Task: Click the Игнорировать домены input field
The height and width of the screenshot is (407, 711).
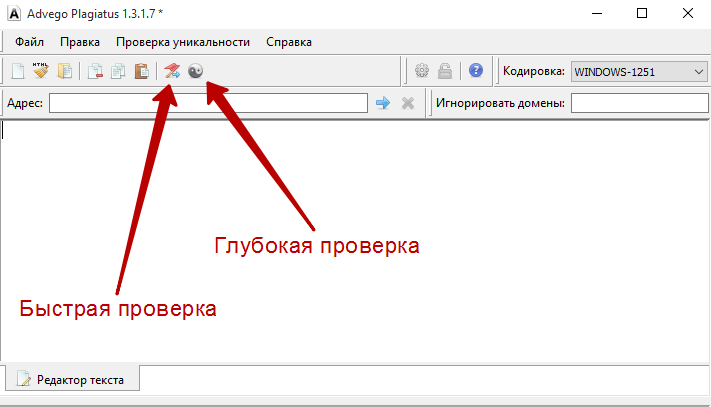Action: tap(640, 103)
